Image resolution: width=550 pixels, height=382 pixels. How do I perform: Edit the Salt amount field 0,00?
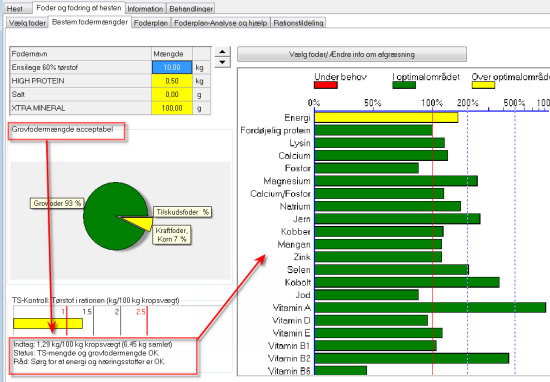[172, 94]
